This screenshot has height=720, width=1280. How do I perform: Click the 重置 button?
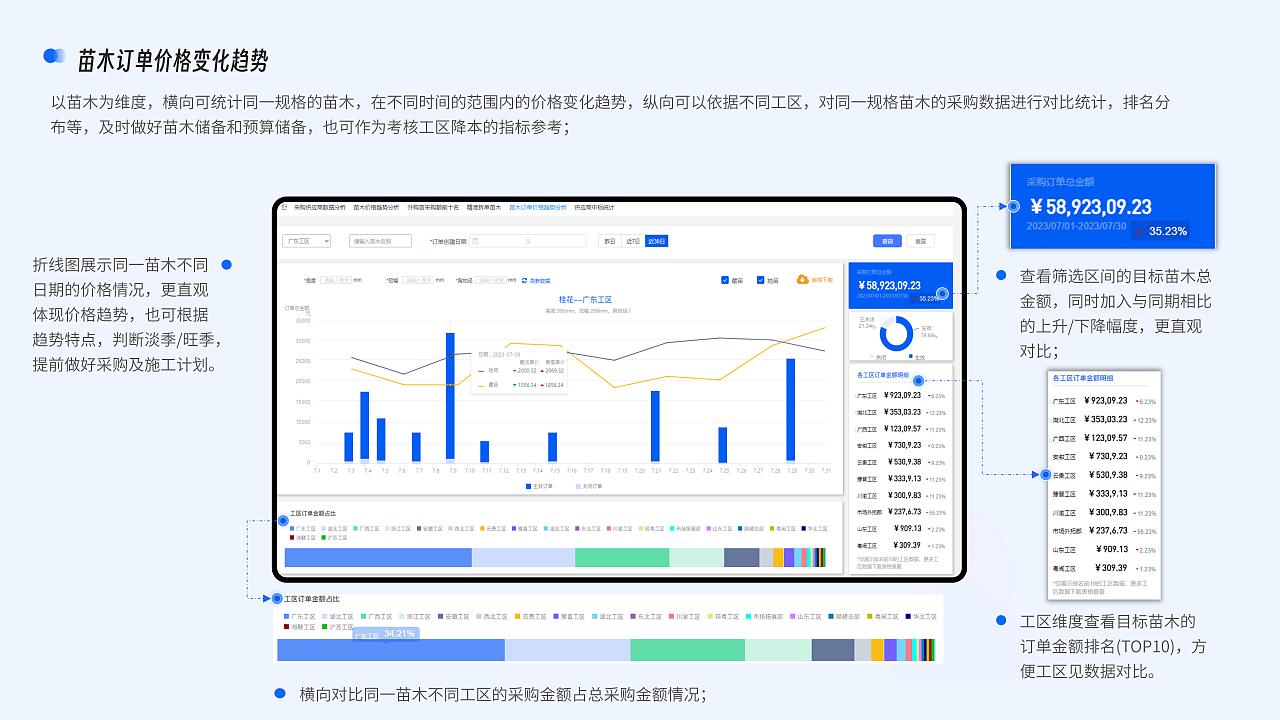[x=921, y=241]
